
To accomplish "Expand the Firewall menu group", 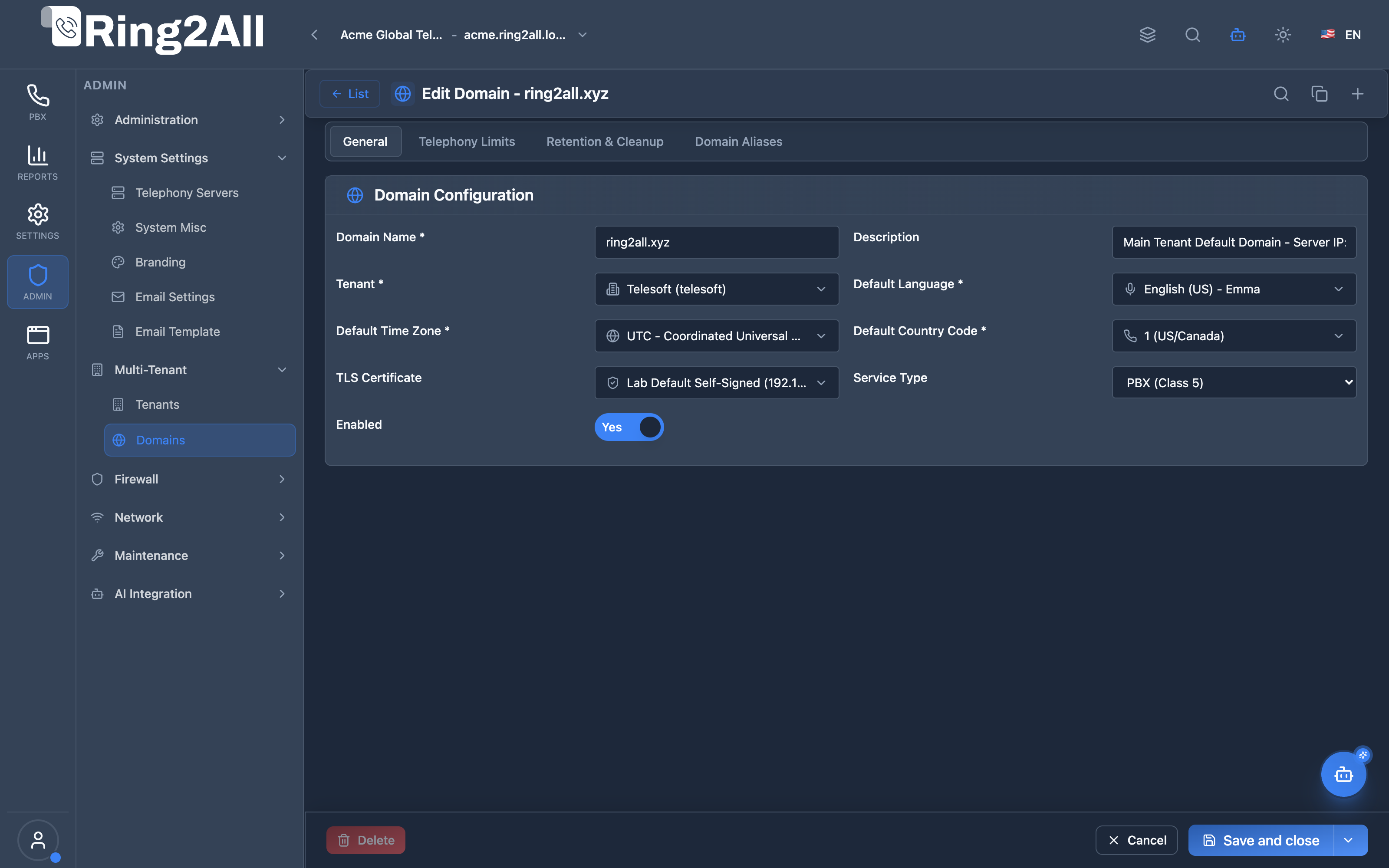I will (x=189, y=479).
